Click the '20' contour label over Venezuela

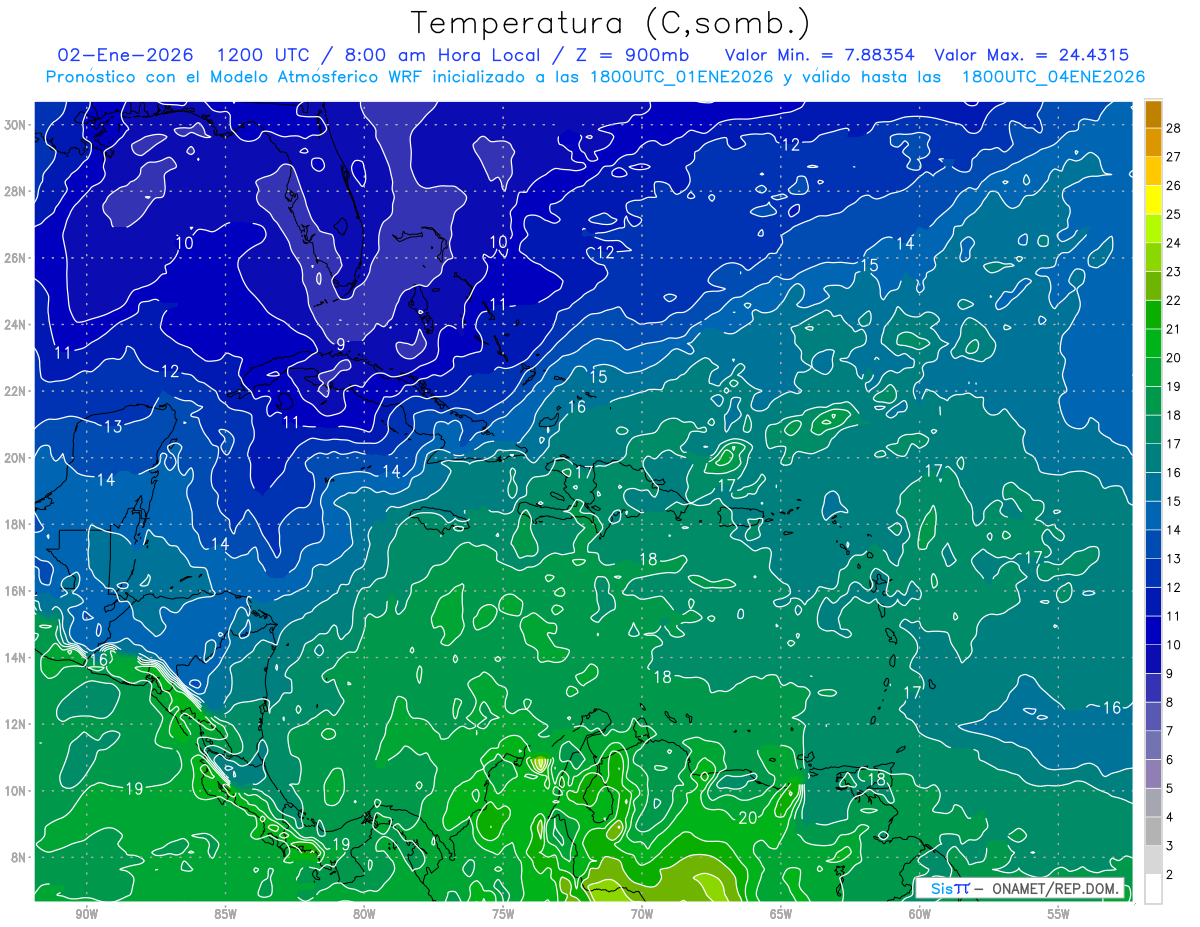(x=747, y=817)
